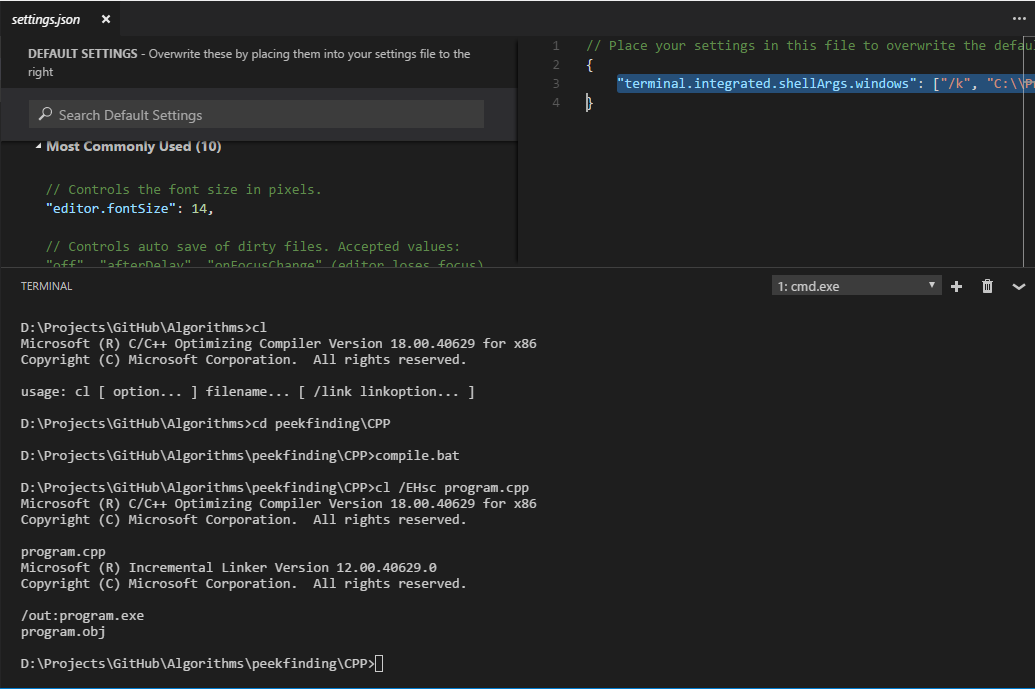Click line number 1 in user settings
Viewport: 1035px width, 689px height.
pyautogui.click(x=556, y=46)
